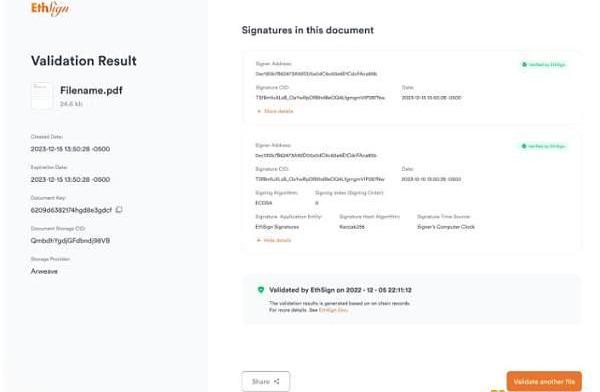
Task: Click the Document Storage CID value
Action: pyautogui.click(x=70, y=240)
